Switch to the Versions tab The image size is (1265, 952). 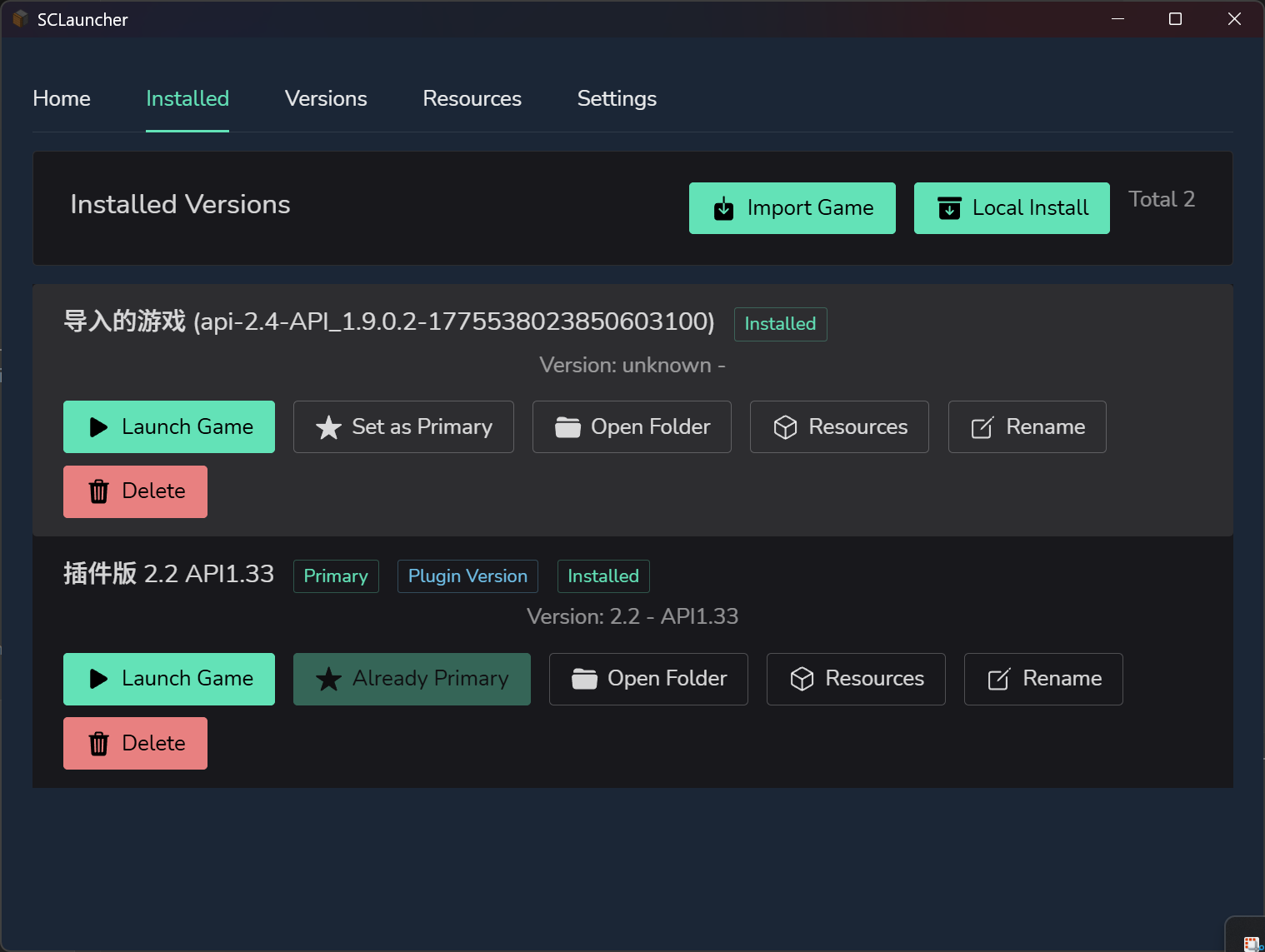point(326,98)
